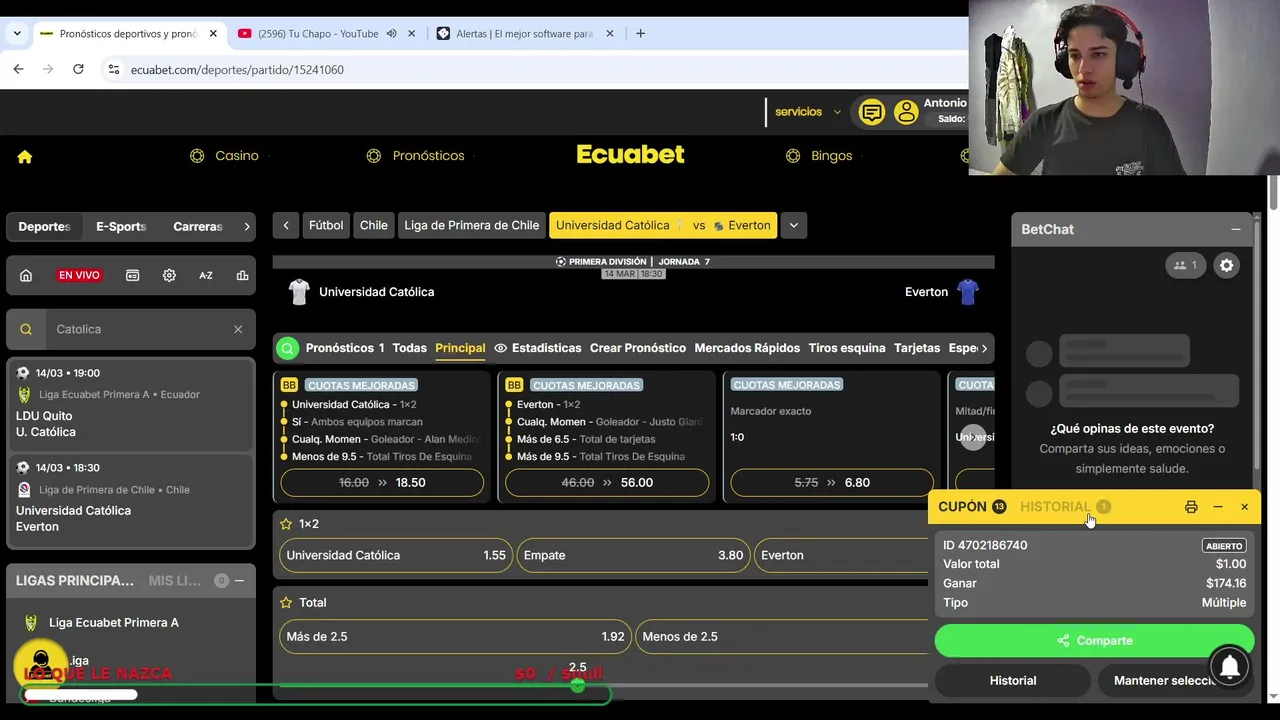
Task: Share coupon with Comparte button
Action: (1094, 641)
